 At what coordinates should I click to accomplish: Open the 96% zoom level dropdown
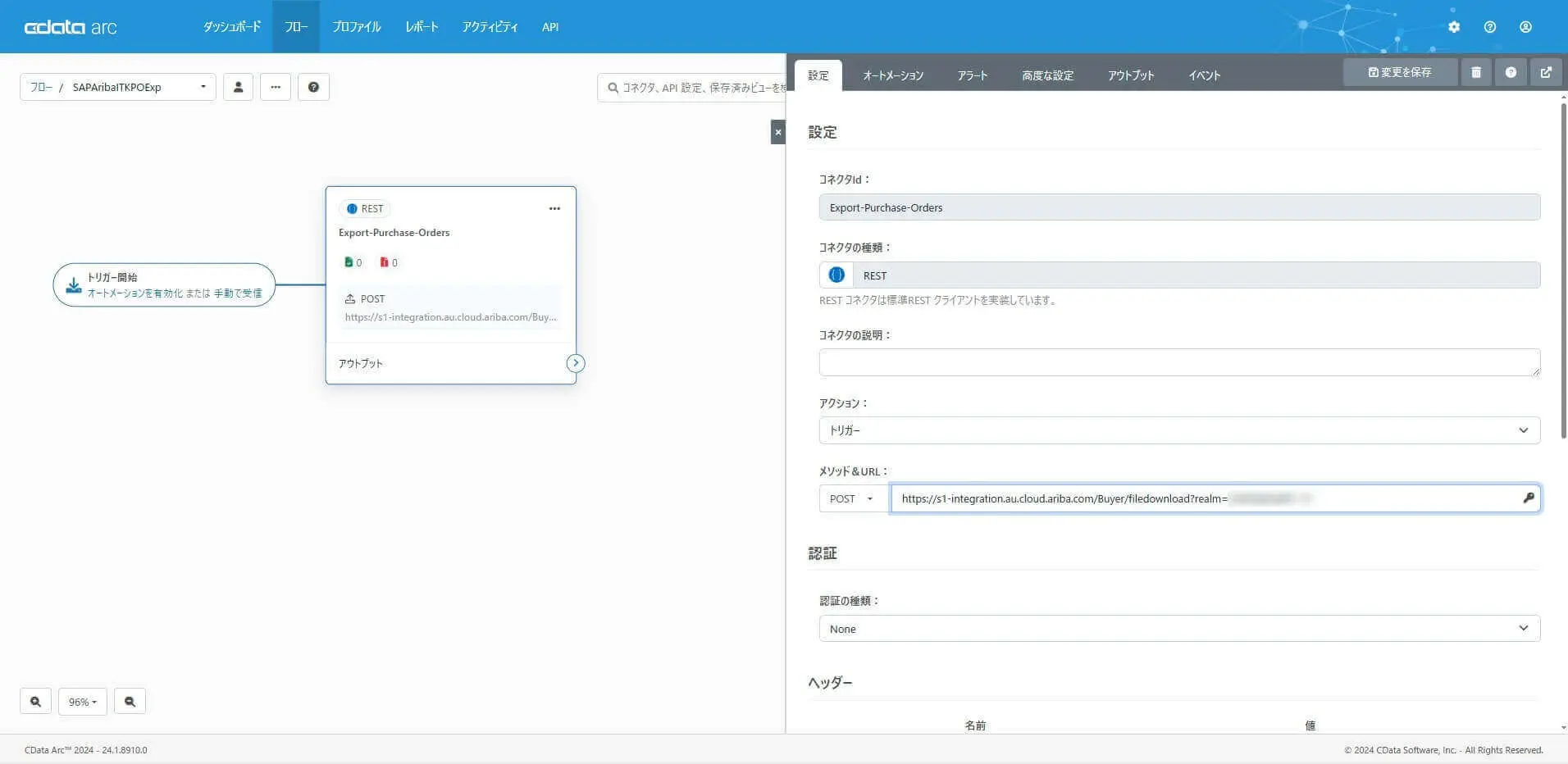tap(83, 702)
